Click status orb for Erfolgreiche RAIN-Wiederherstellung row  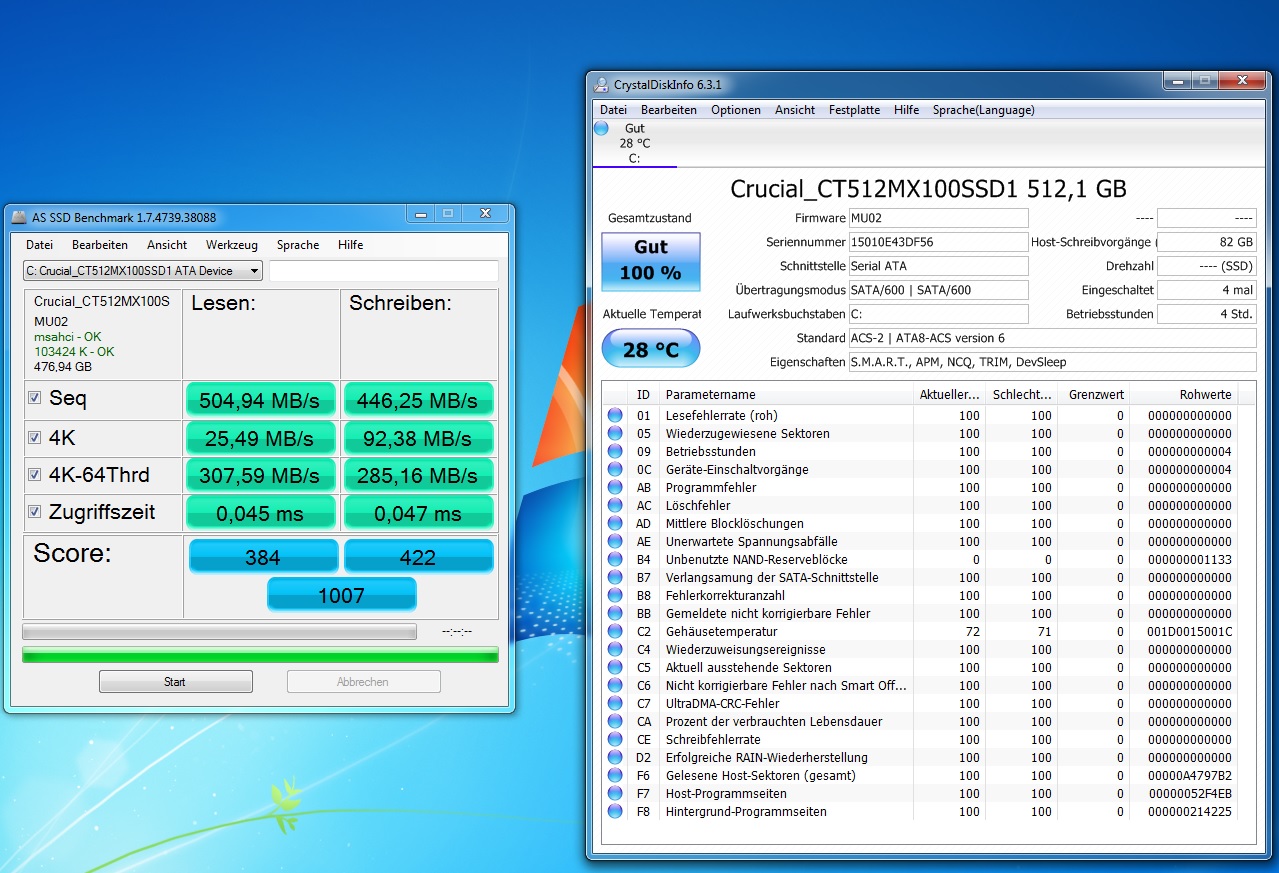[x=615, y=757]
